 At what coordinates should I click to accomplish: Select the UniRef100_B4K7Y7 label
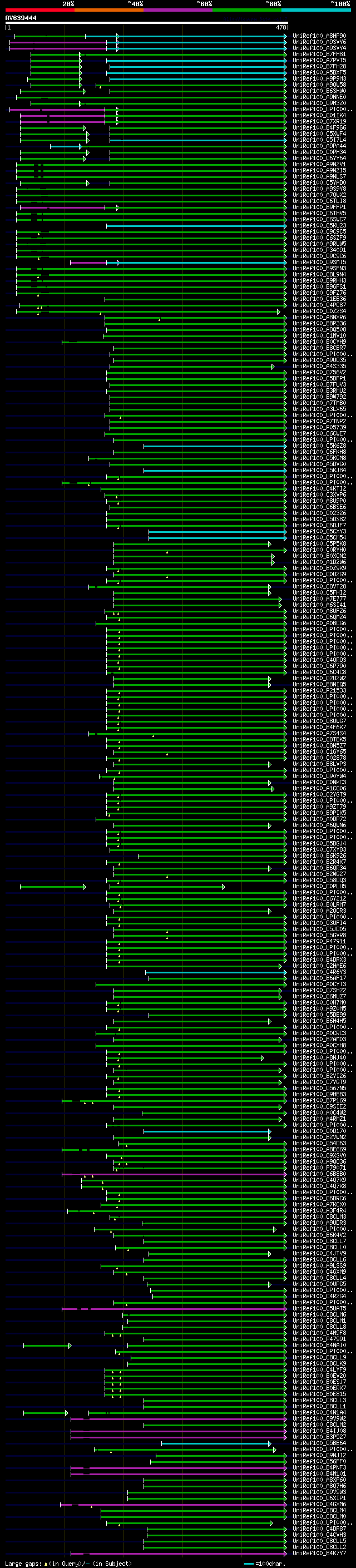pyautogui.click(x=319, y=1553)
